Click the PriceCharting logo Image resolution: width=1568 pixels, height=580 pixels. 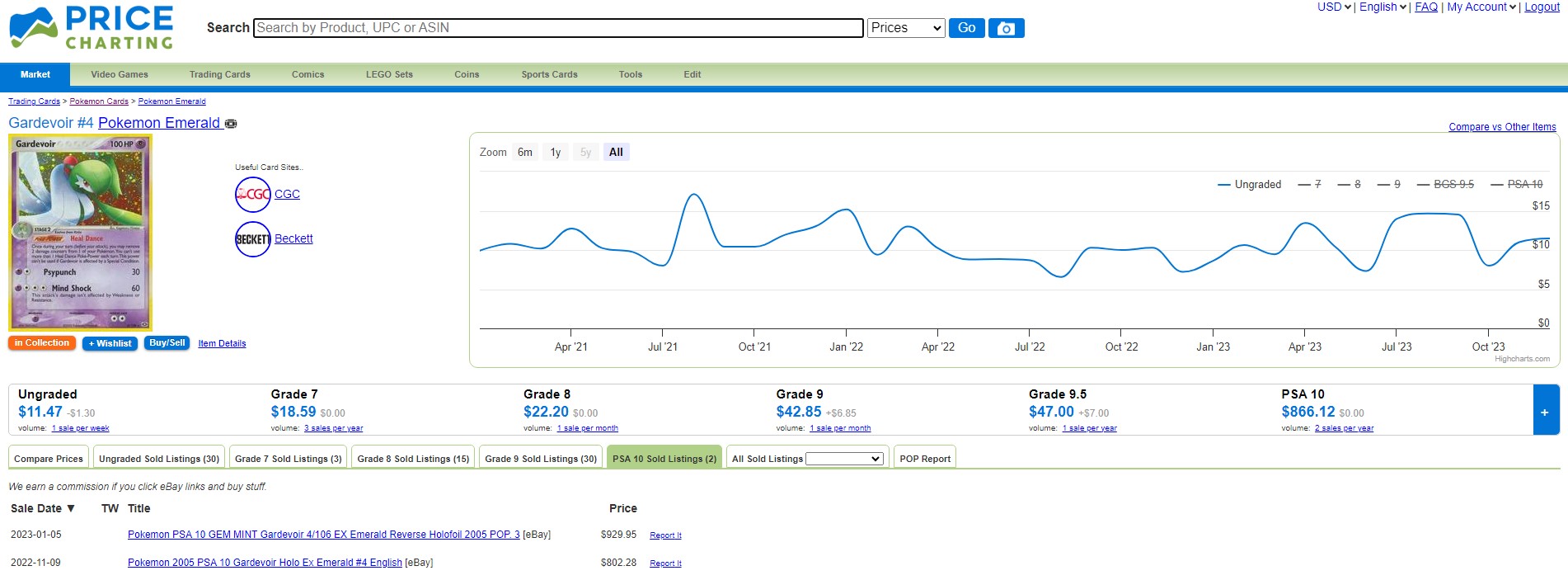pyautogui.click(x=92, y=28)
